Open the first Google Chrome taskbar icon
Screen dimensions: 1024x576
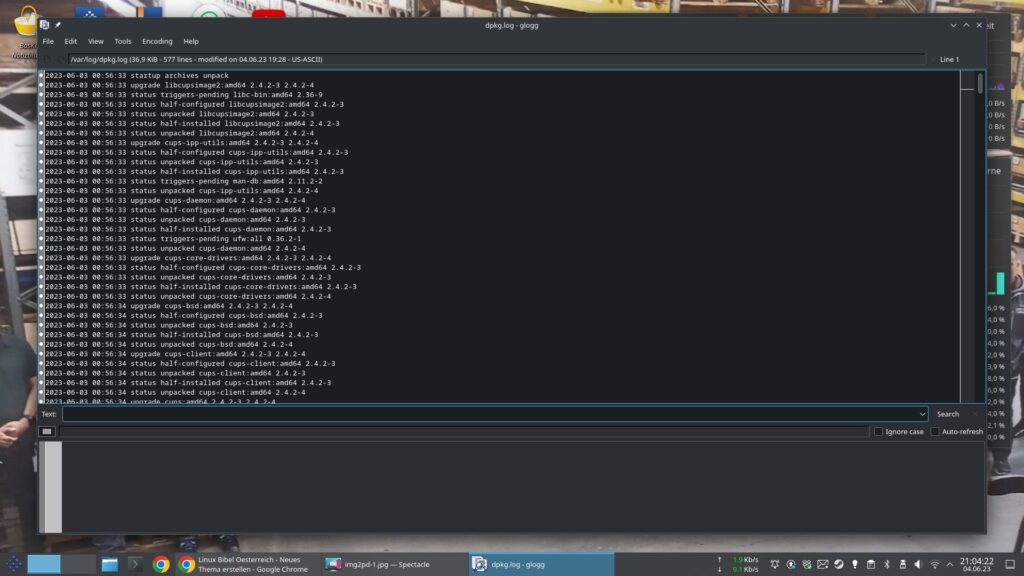161,564
